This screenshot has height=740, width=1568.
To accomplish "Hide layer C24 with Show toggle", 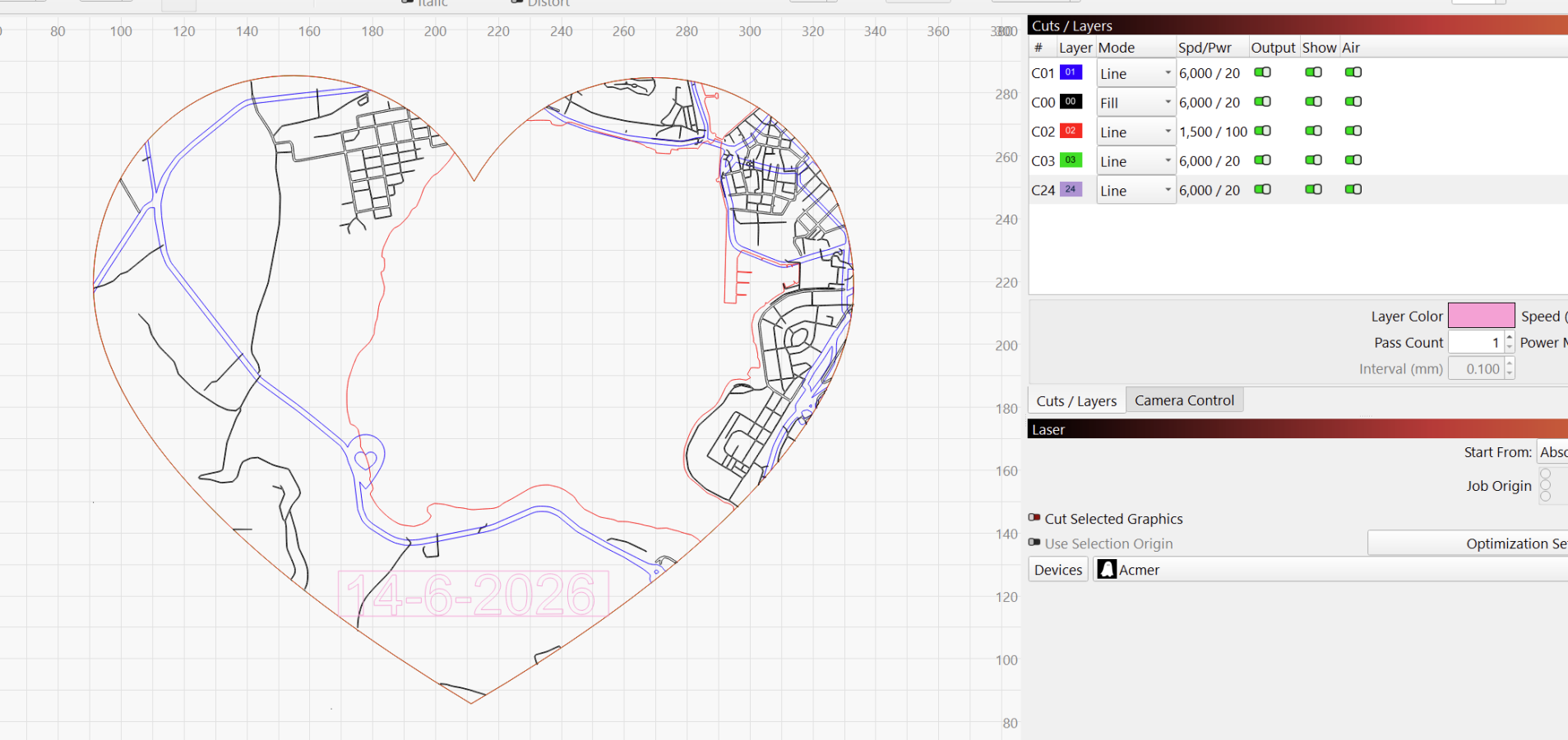I will (x=1313, y=189).
